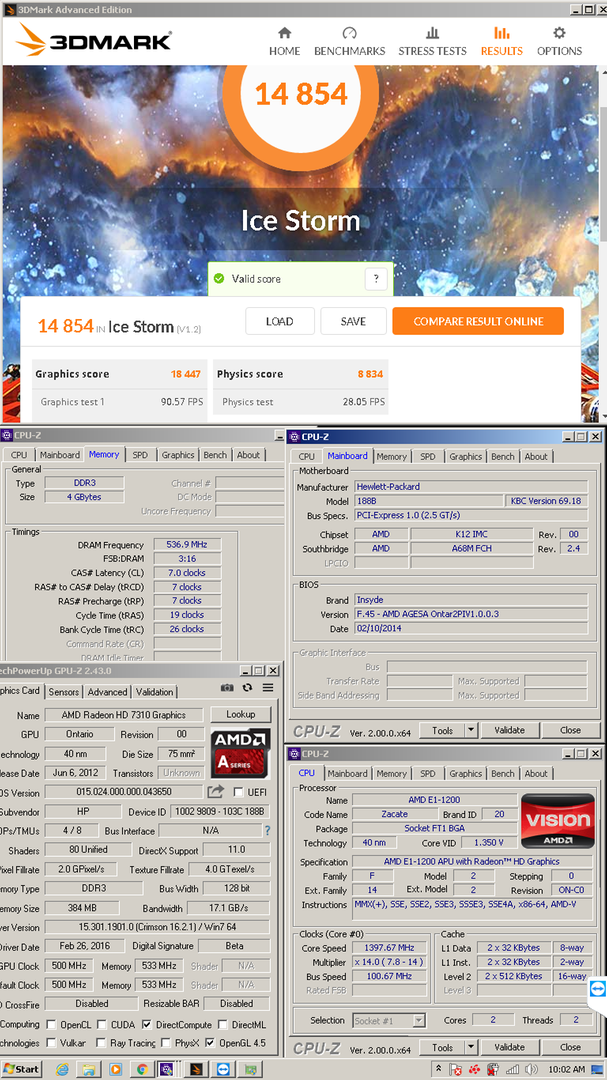Click Close in the bottom CPU-Z window
Screen dimensions: 607x1080
pyautogui.click(x=570, y=1047)
